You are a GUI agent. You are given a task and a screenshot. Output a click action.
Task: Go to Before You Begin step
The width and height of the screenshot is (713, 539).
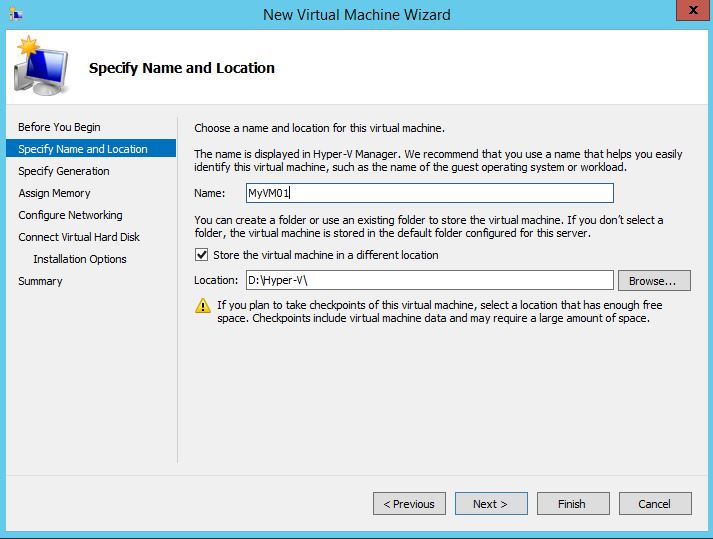[59, 127]
